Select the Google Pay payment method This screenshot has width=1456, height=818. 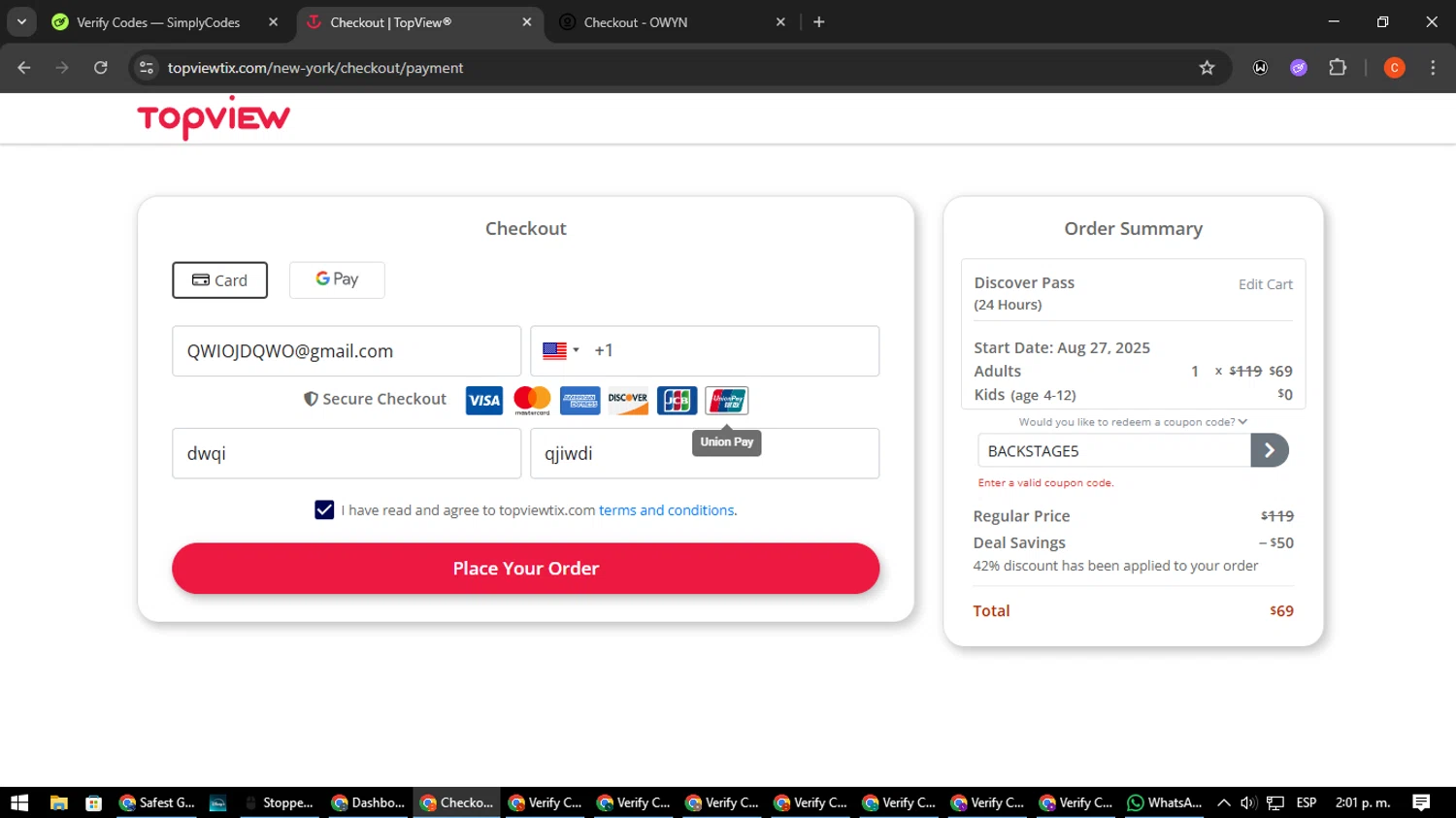[337, 279]
